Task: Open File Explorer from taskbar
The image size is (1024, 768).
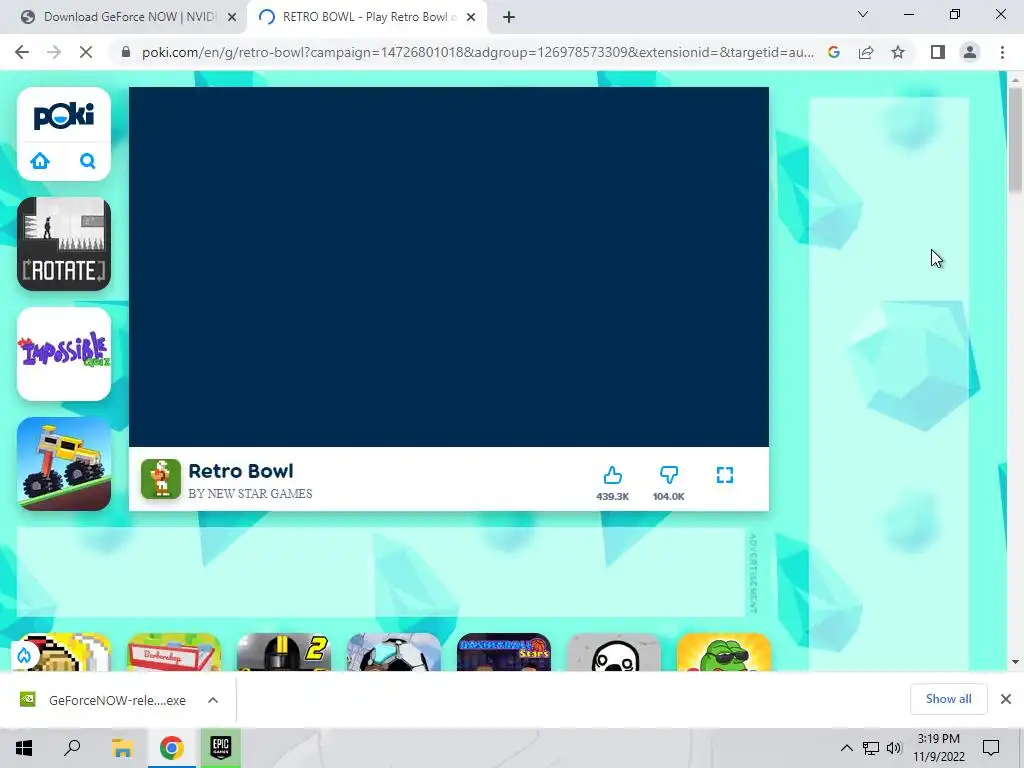Action: (x=122, y=748)
